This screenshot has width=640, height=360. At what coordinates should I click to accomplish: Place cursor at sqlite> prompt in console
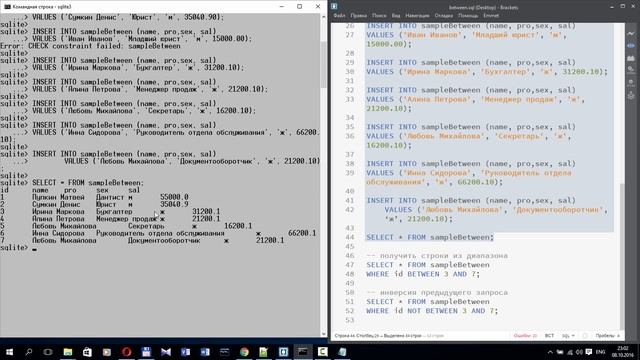(x=35, y=248)
